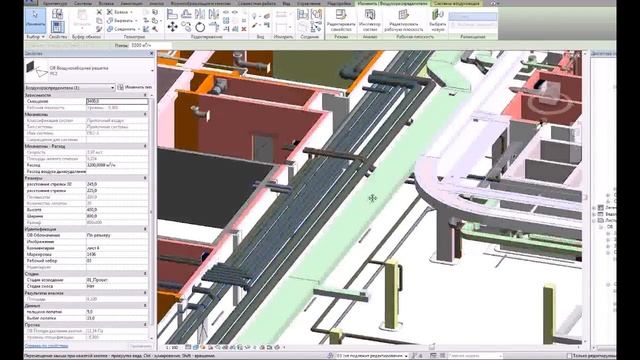Click the Align tool icon

coord(172,14)
